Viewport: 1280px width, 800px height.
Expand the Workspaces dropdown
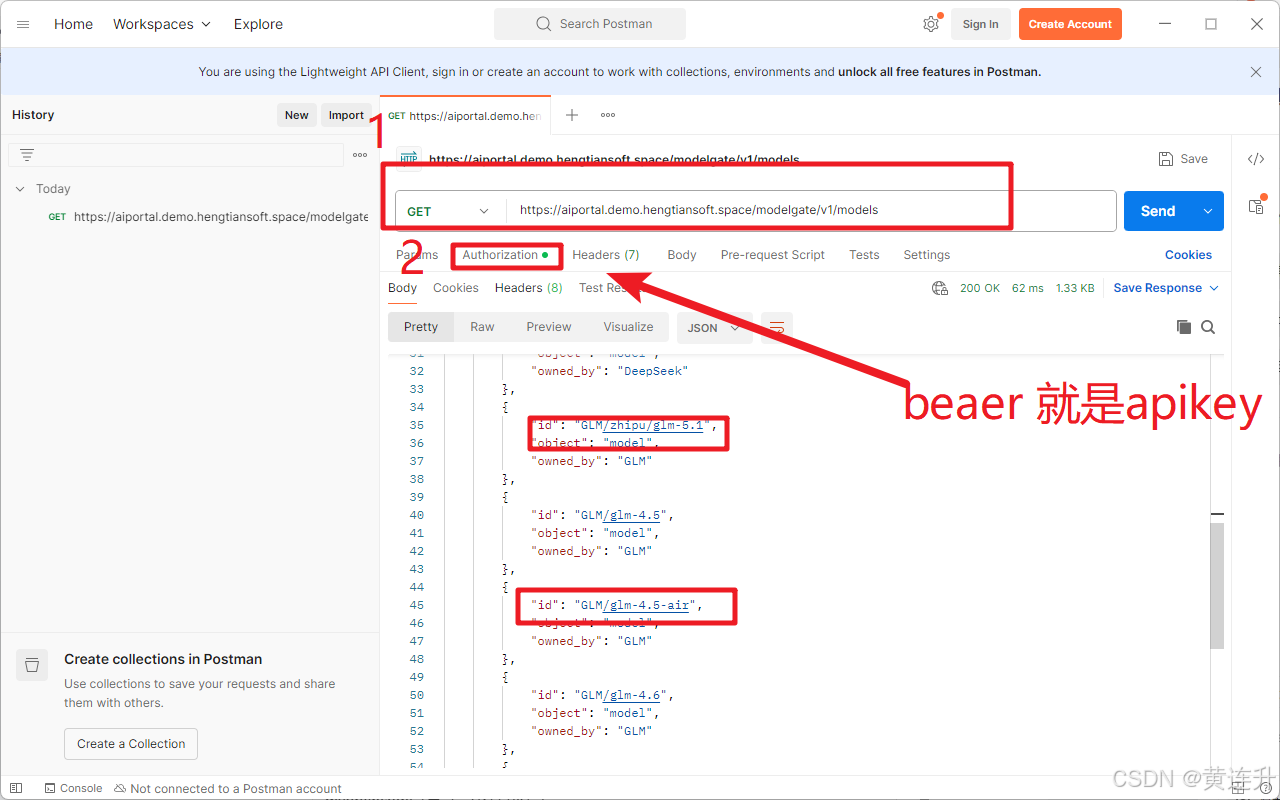tap(162, 24)
